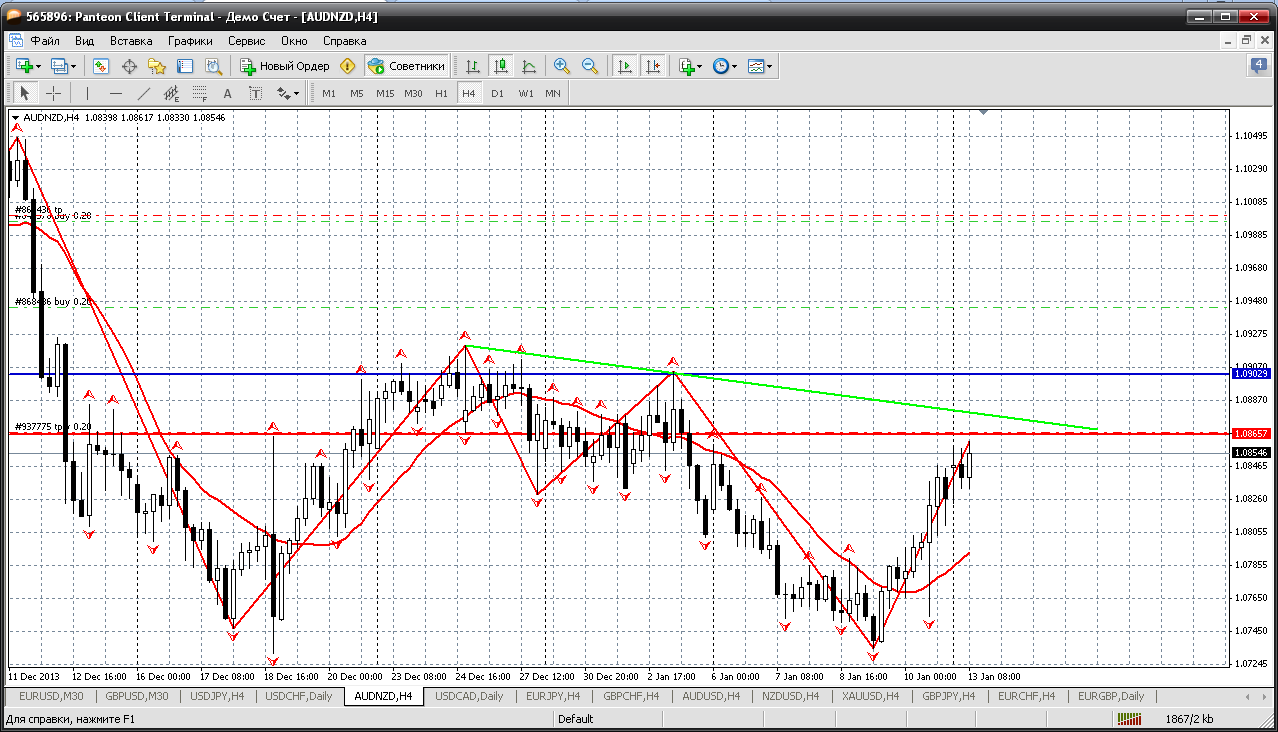Click the blue horizontal price level line
The width and height of the screenshot is (1278, 732).
[600, 374]
